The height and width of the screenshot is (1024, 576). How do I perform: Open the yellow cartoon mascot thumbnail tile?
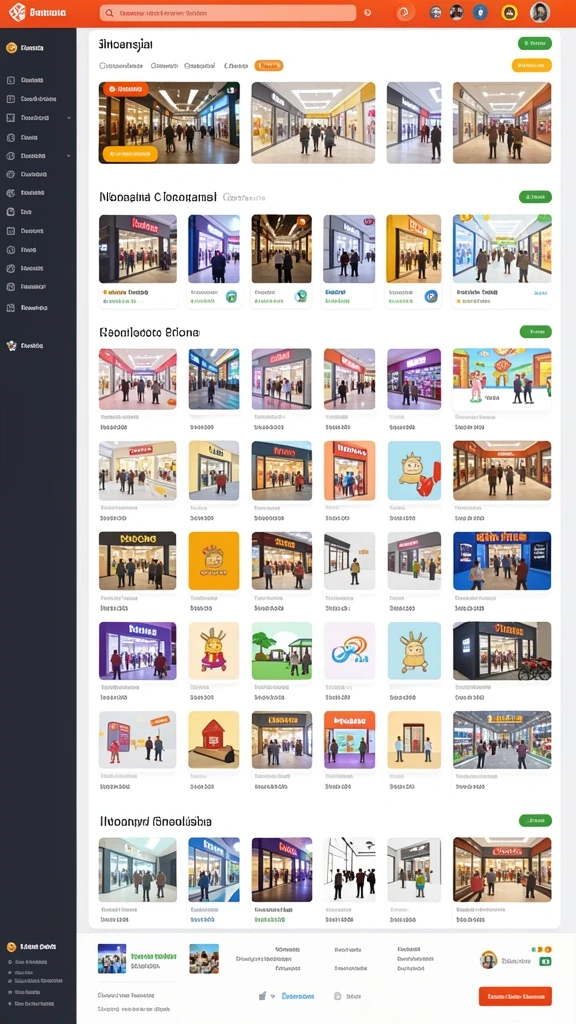click(214, 561)
